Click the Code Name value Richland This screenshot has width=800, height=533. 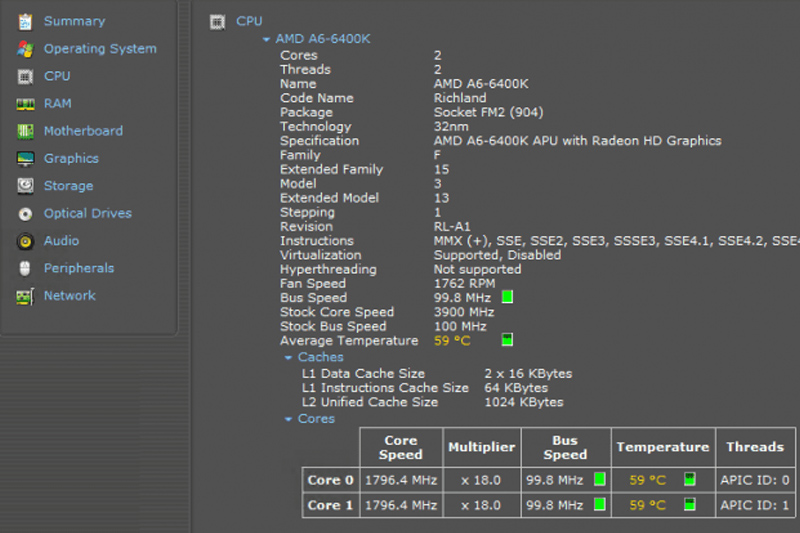point(460,98)
